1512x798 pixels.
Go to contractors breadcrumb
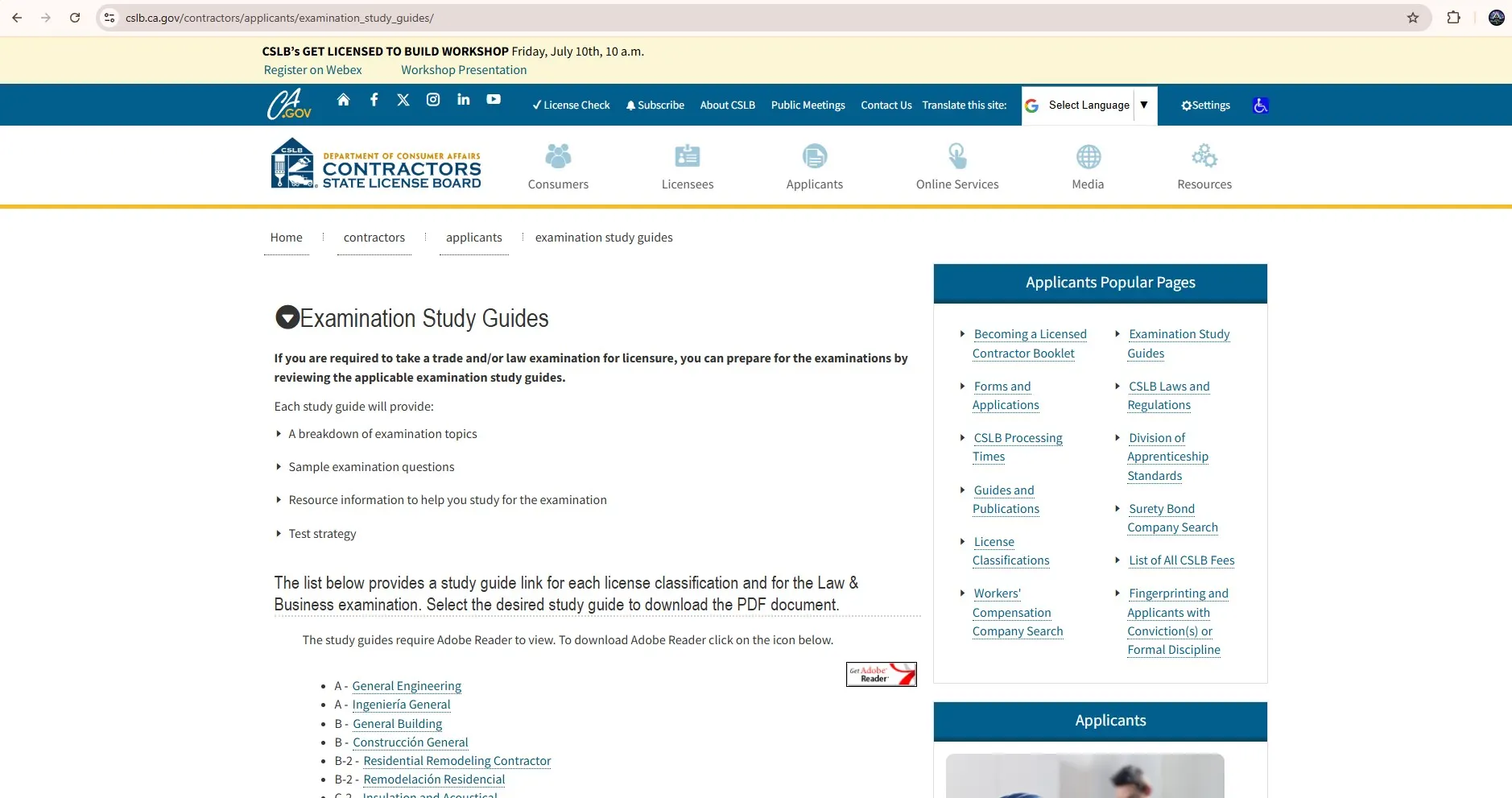coord(374,238)
